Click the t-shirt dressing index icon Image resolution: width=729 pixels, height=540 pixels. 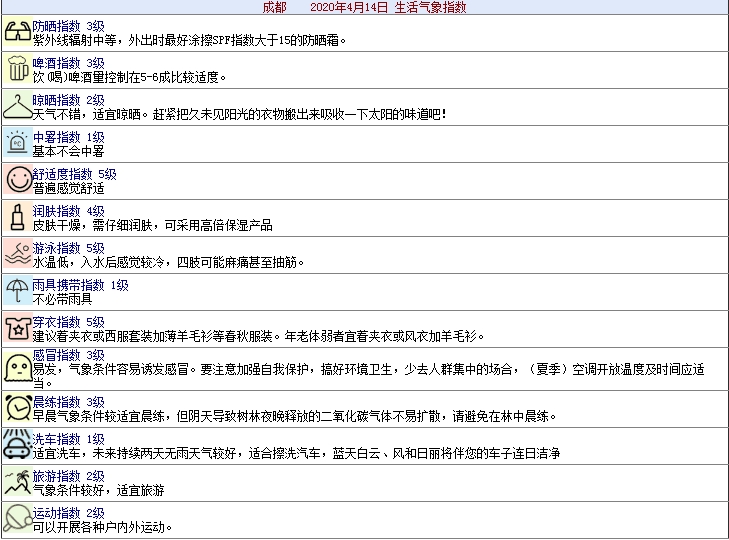tap(17, 328)
